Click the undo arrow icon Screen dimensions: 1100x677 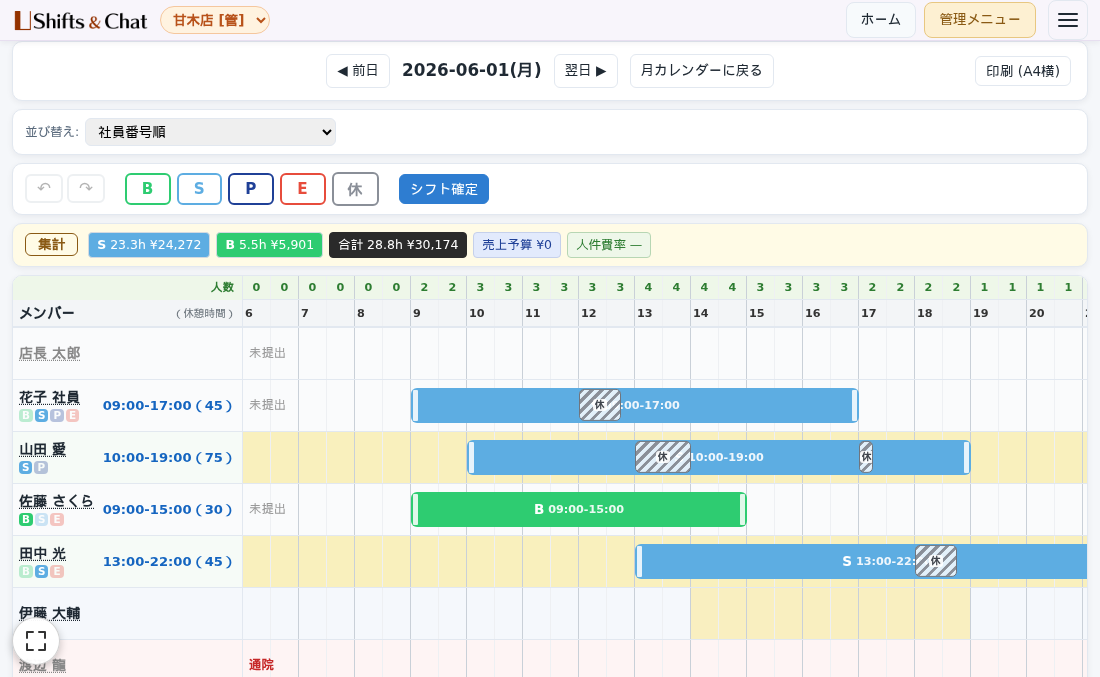coord(44,188)
